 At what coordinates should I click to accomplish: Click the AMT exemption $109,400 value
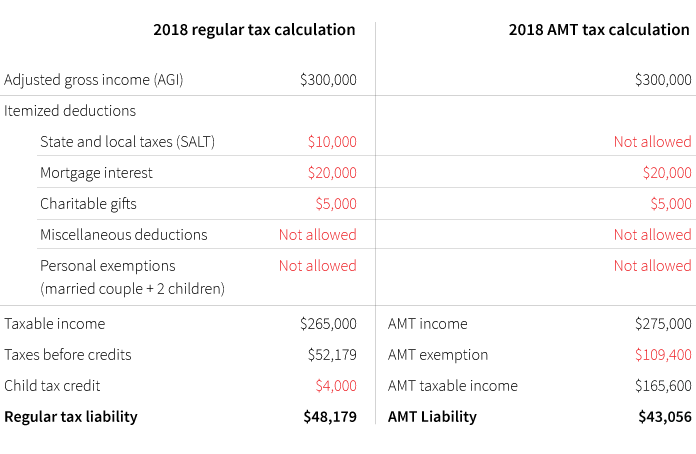pyautogui.click(x=662, y=354)
